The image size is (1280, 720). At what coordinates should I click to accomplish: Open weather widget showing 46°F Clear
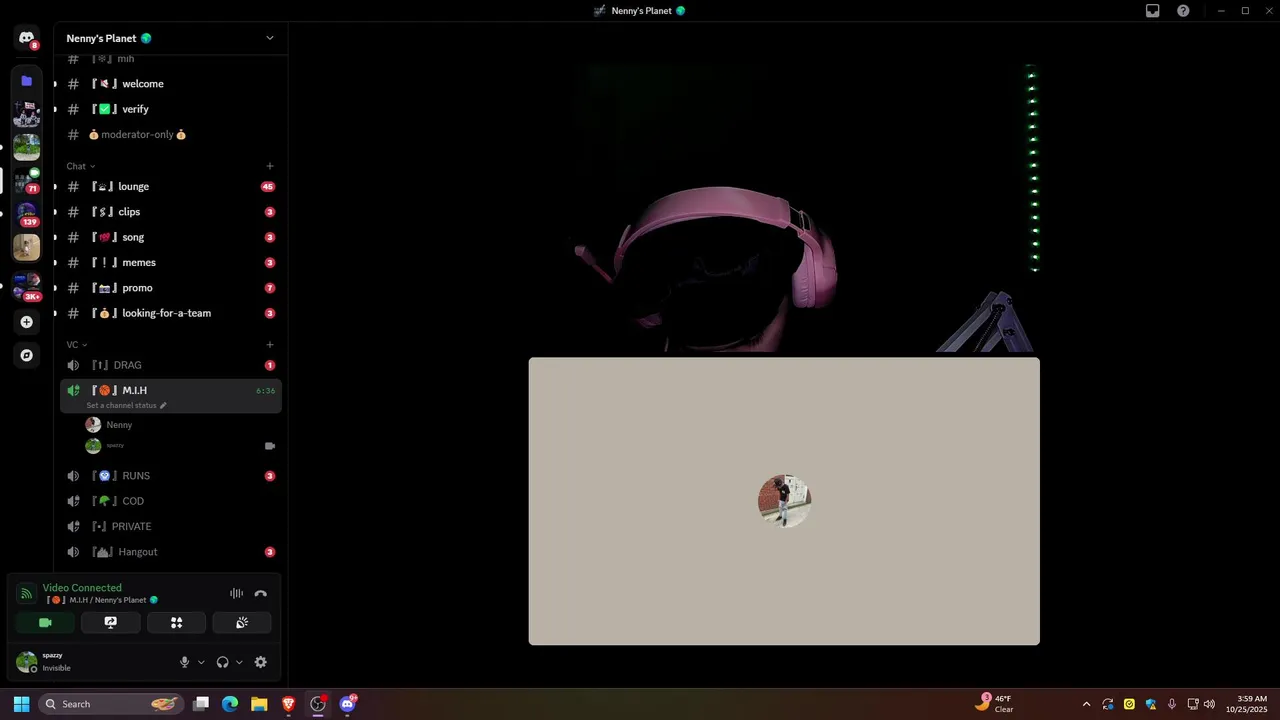[995, 704]
